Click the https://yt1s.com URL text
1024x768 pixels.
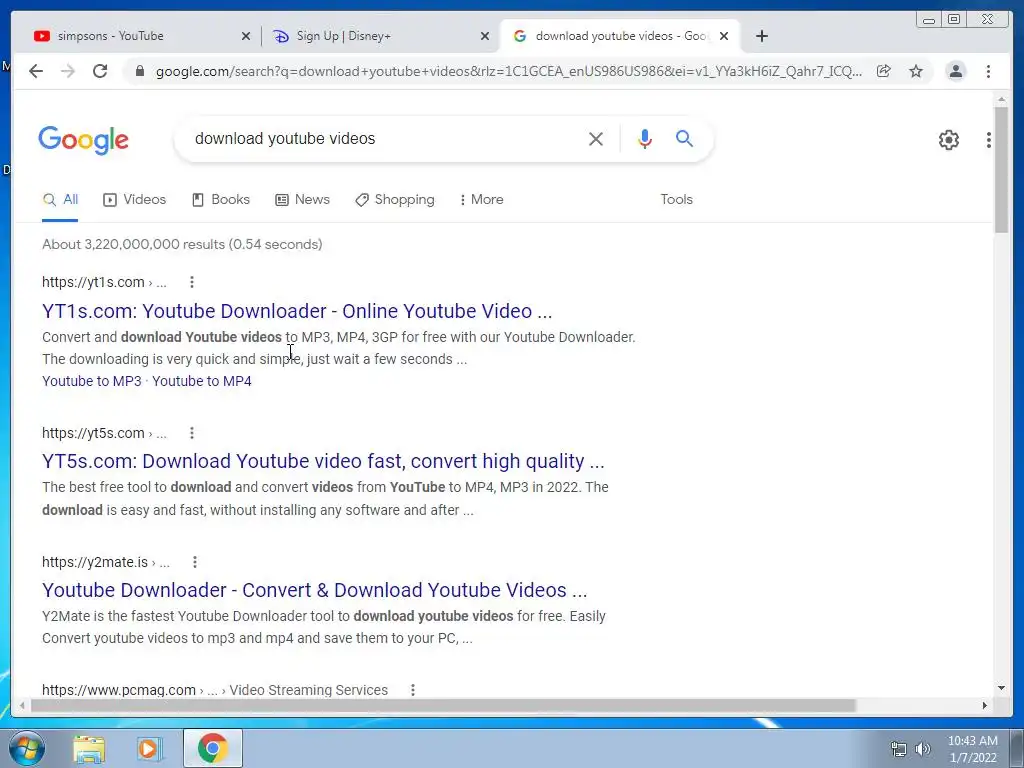(93, 282)
